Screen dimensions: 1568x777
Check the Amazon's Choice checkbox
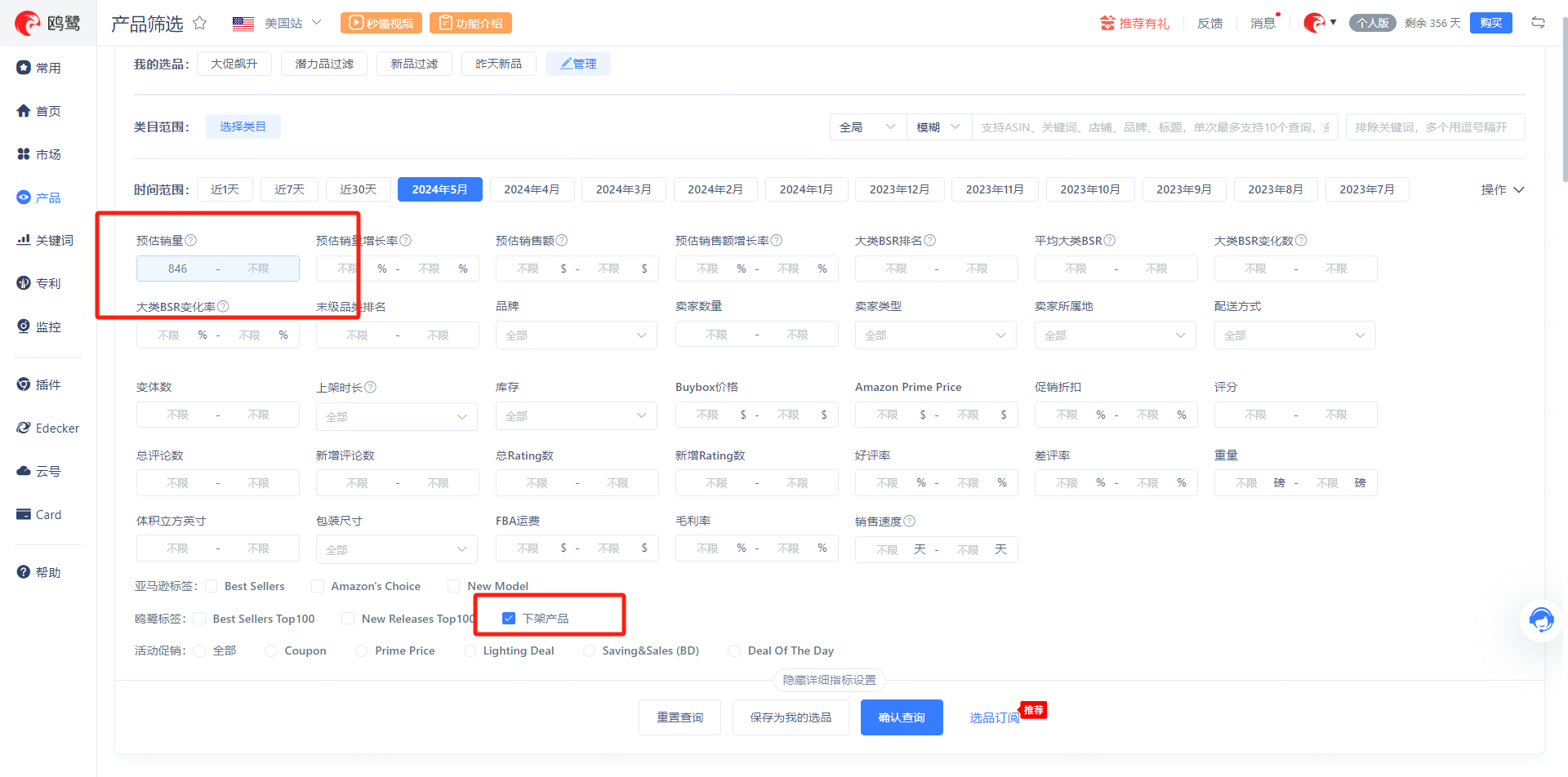click(318, 586)
